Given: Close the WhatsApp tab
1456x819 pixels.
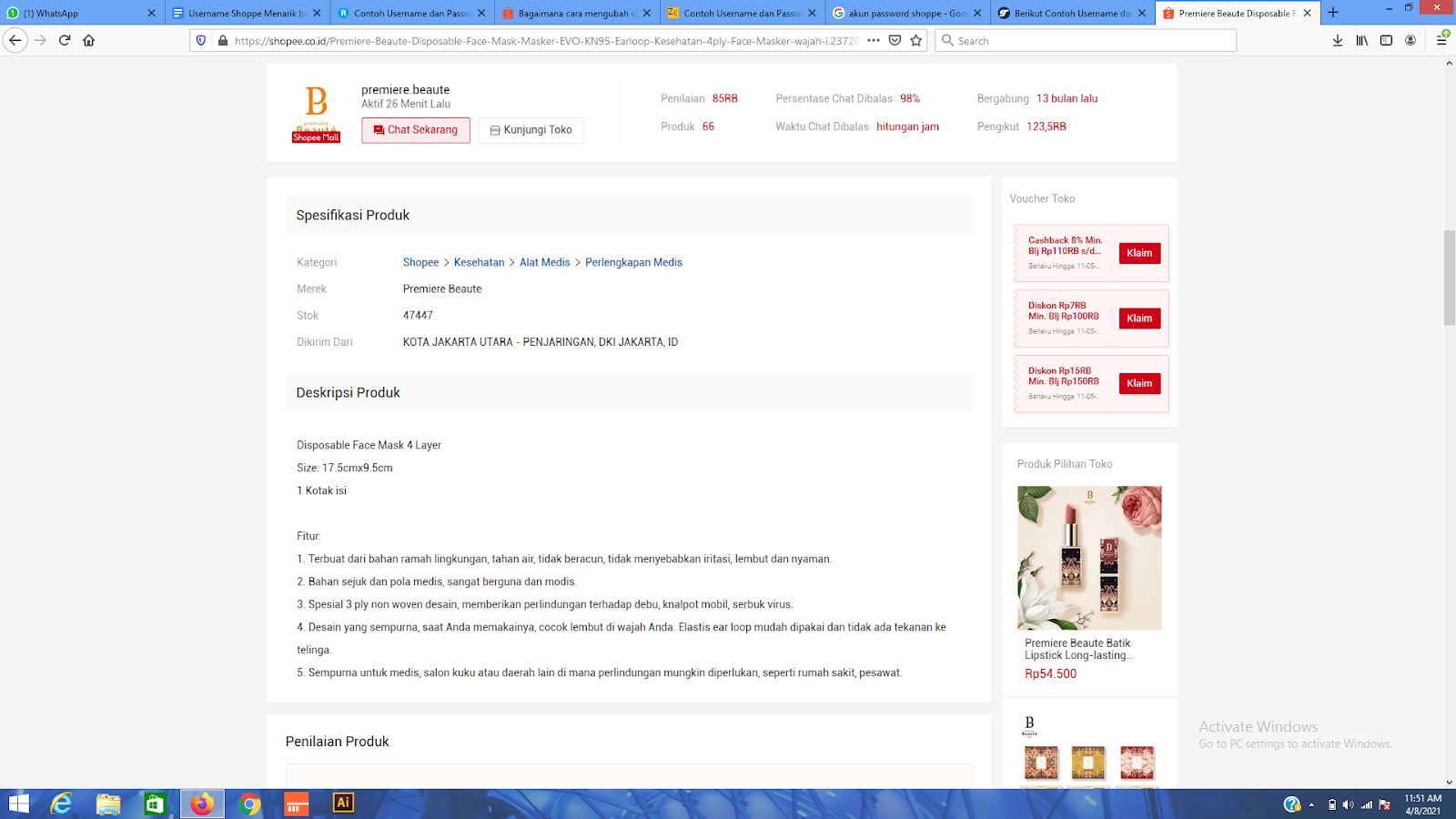Looking at the screenshot, I should point(151,13).
